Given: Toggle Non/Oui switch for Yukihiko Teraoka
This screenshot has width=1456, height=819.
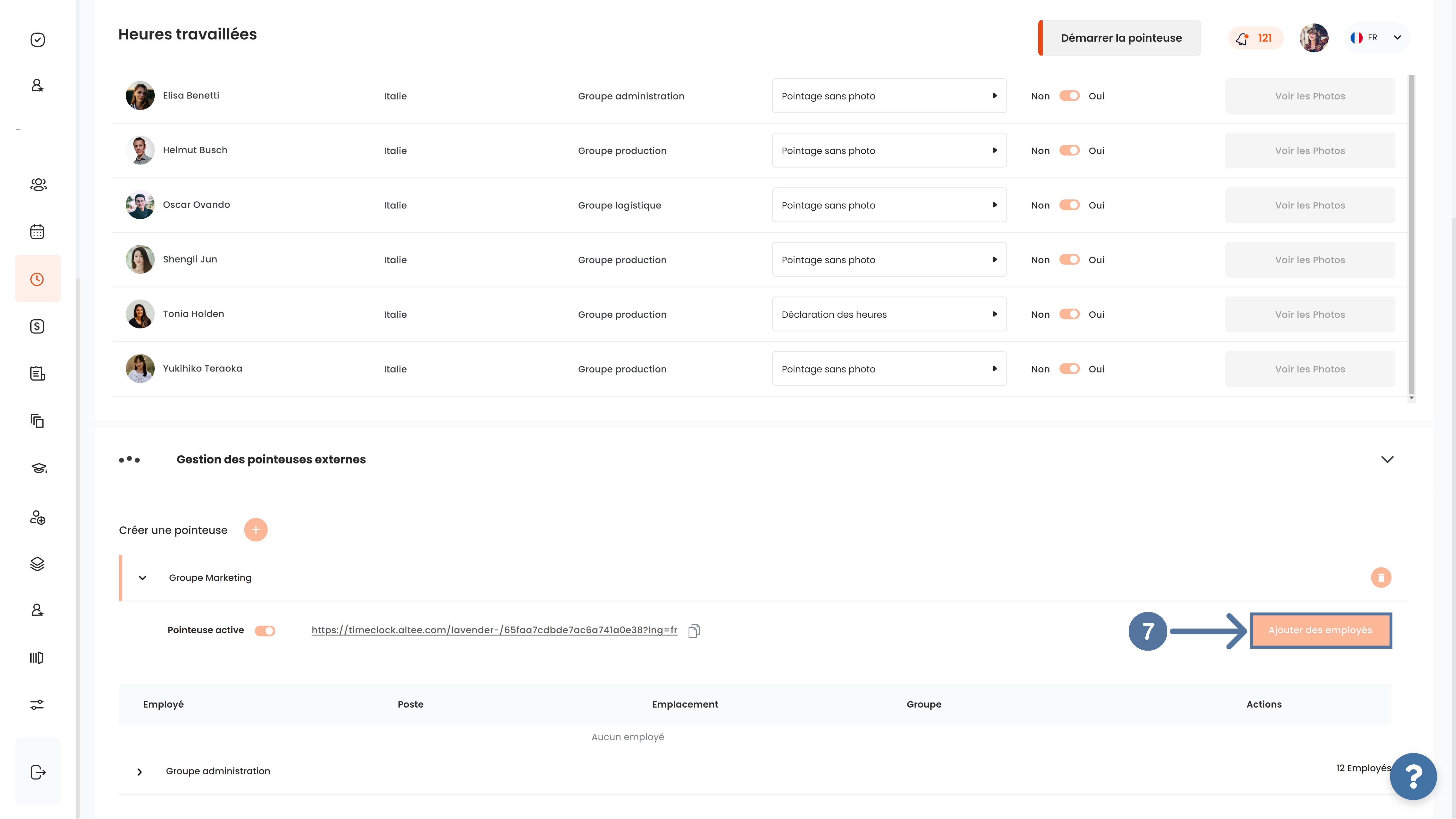Looking at the screenshot, I should pos(1069,369).
